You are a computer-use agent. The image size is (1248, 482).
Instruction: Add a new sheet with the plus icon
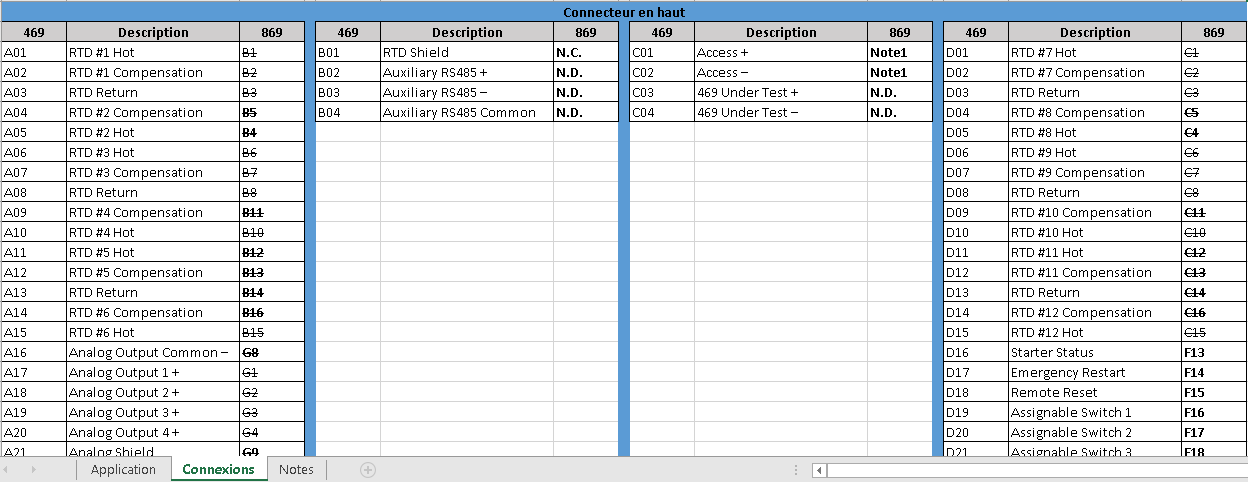[368, 470]
